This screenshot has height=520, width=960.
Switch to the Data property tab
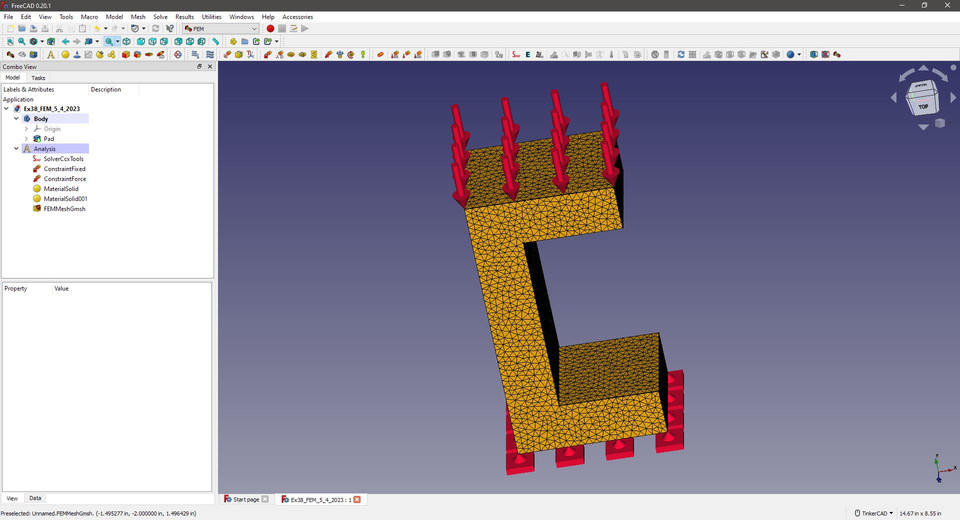pos(35,498)
